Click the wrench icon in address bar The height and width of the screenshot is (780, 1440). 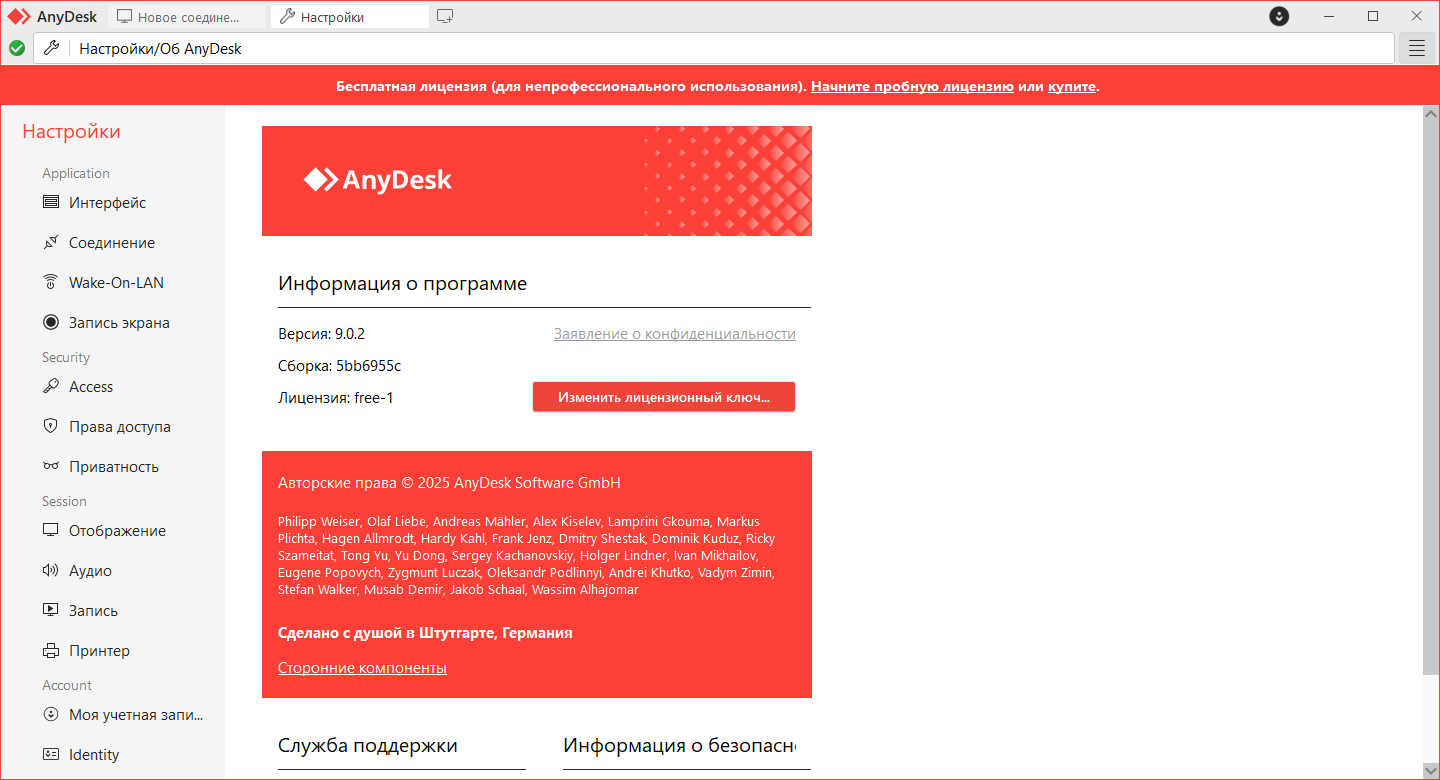click(x=51, y=48)
